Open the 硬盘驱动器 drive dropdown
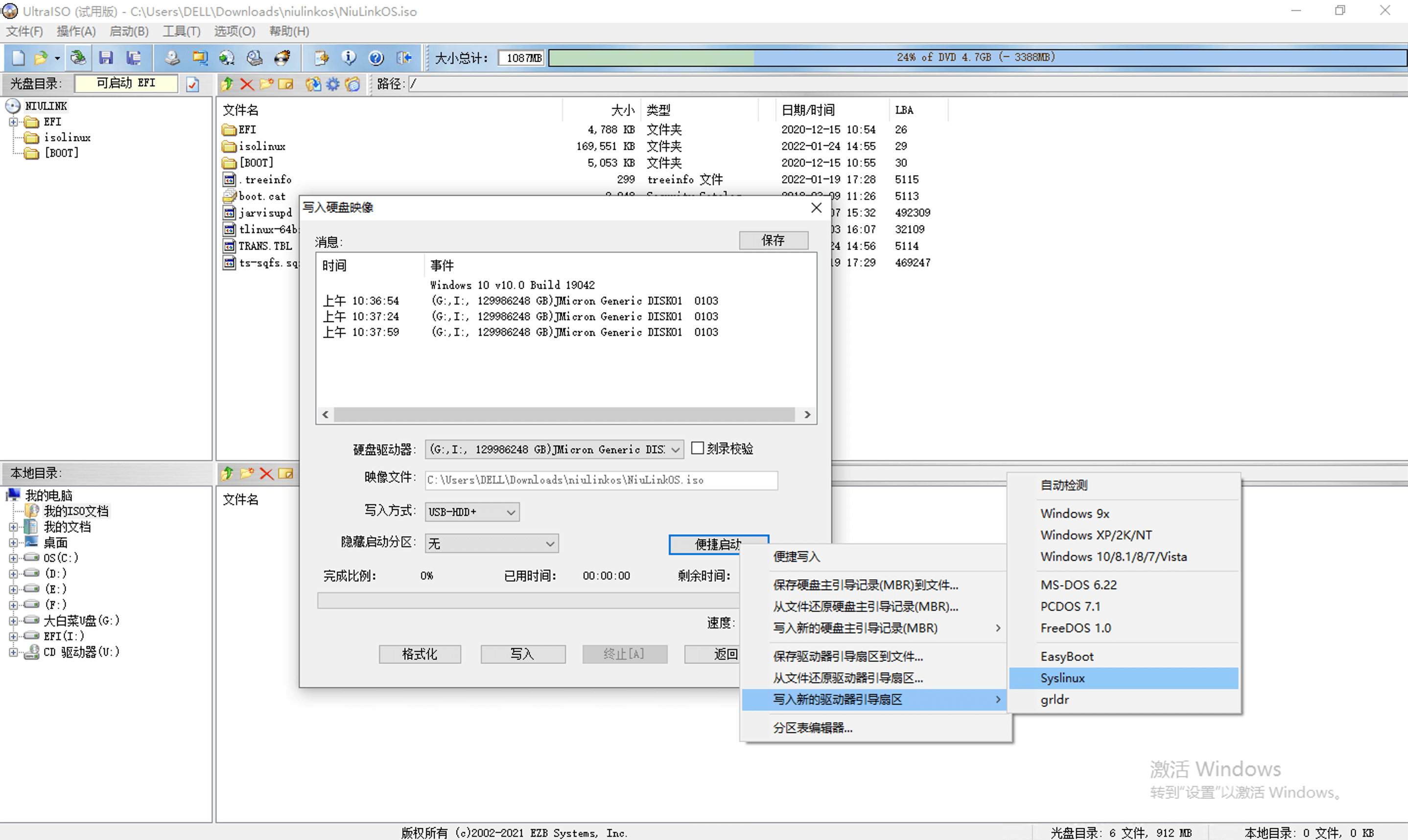The height and width of the screenshot is (840, 1408). click(675, 449)
